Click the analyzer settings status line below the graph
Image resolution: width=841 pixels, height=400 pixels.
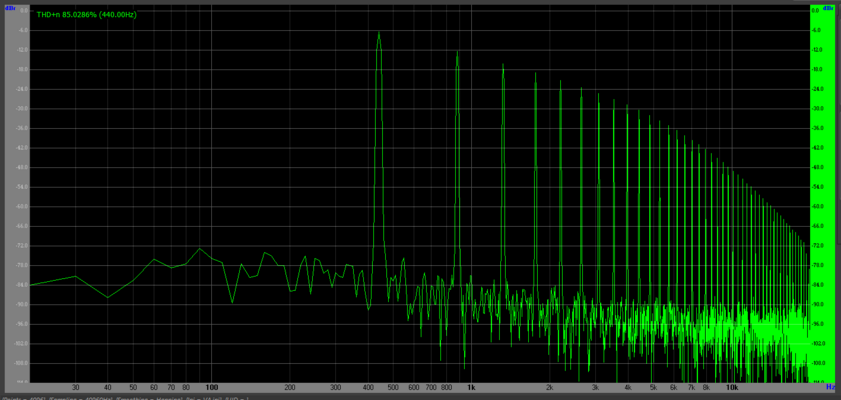pos(127,398)
